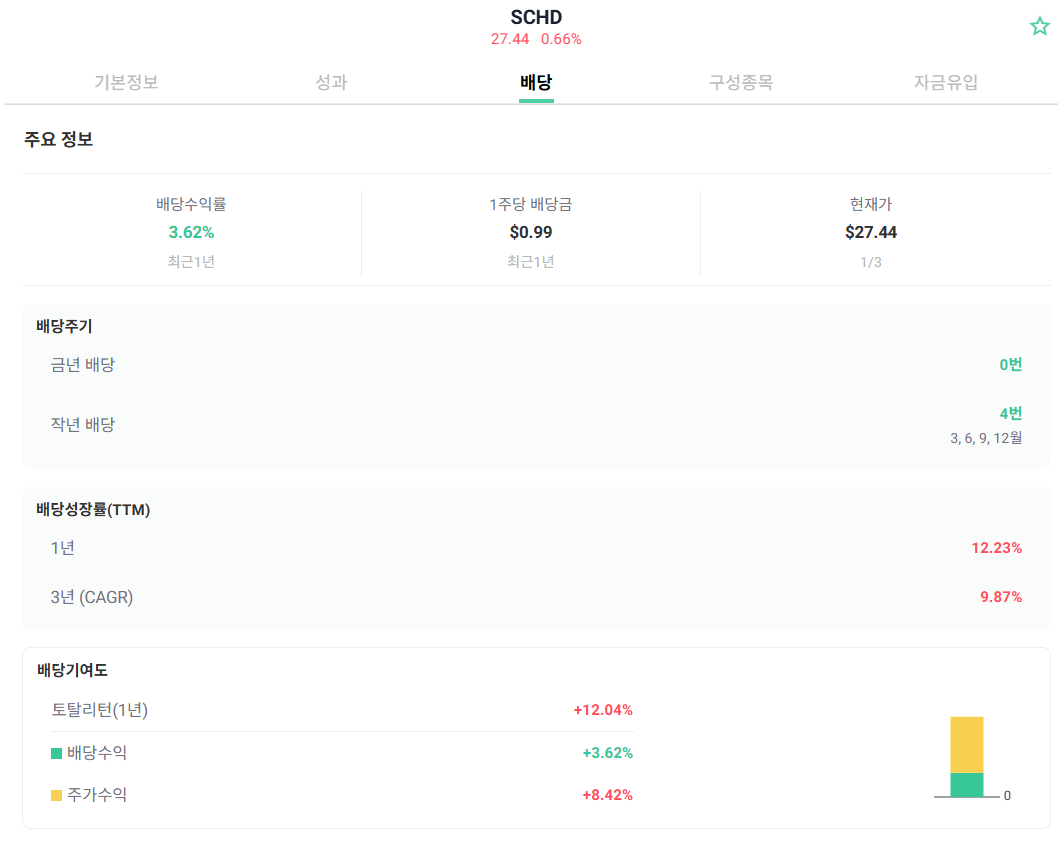The width and height of the screenshot is (1058, 844).
Task: Click the yellow segment of the bar chart
Action: coord(967,745)
